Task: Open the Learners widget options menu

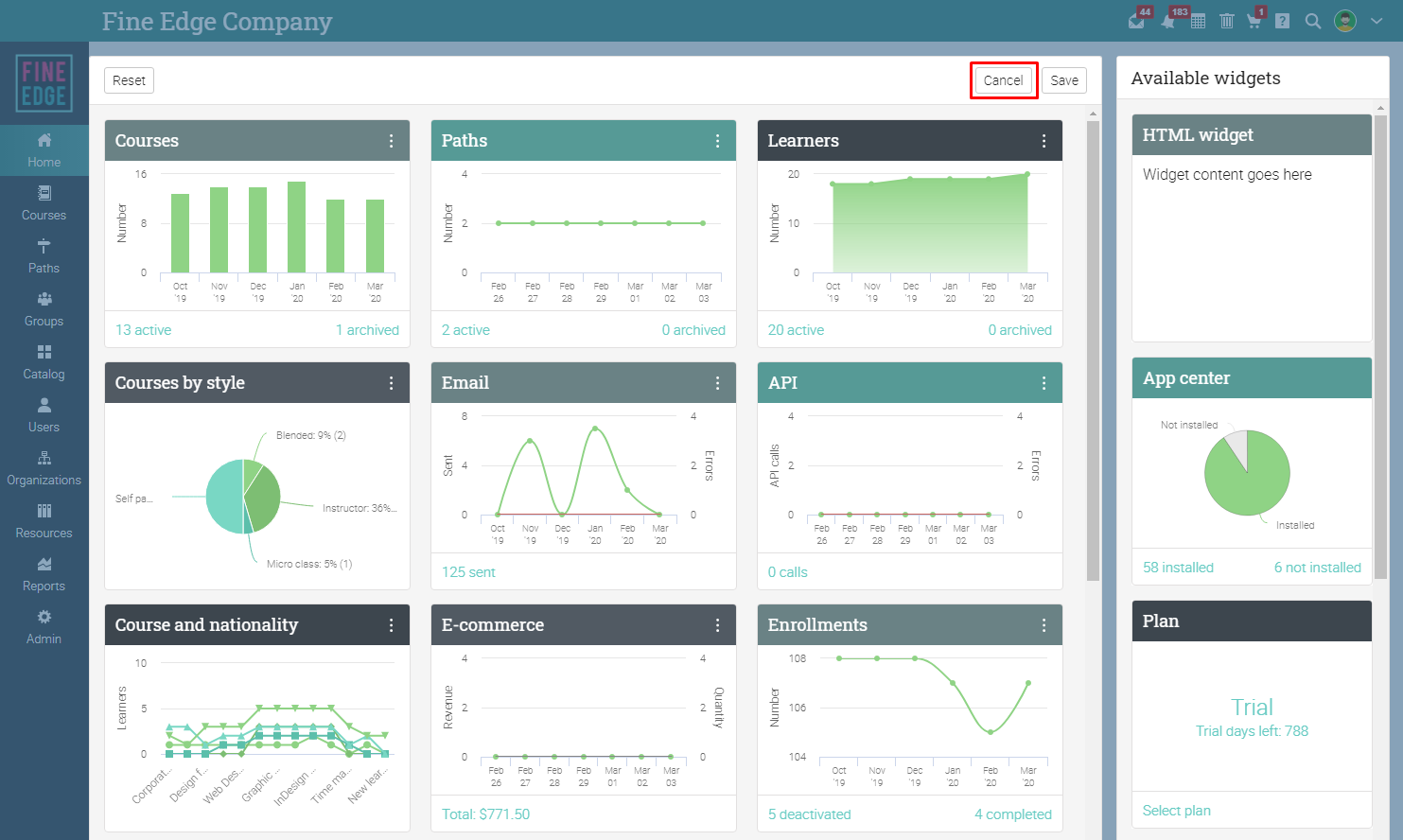Action: (x=1043, y=141)
